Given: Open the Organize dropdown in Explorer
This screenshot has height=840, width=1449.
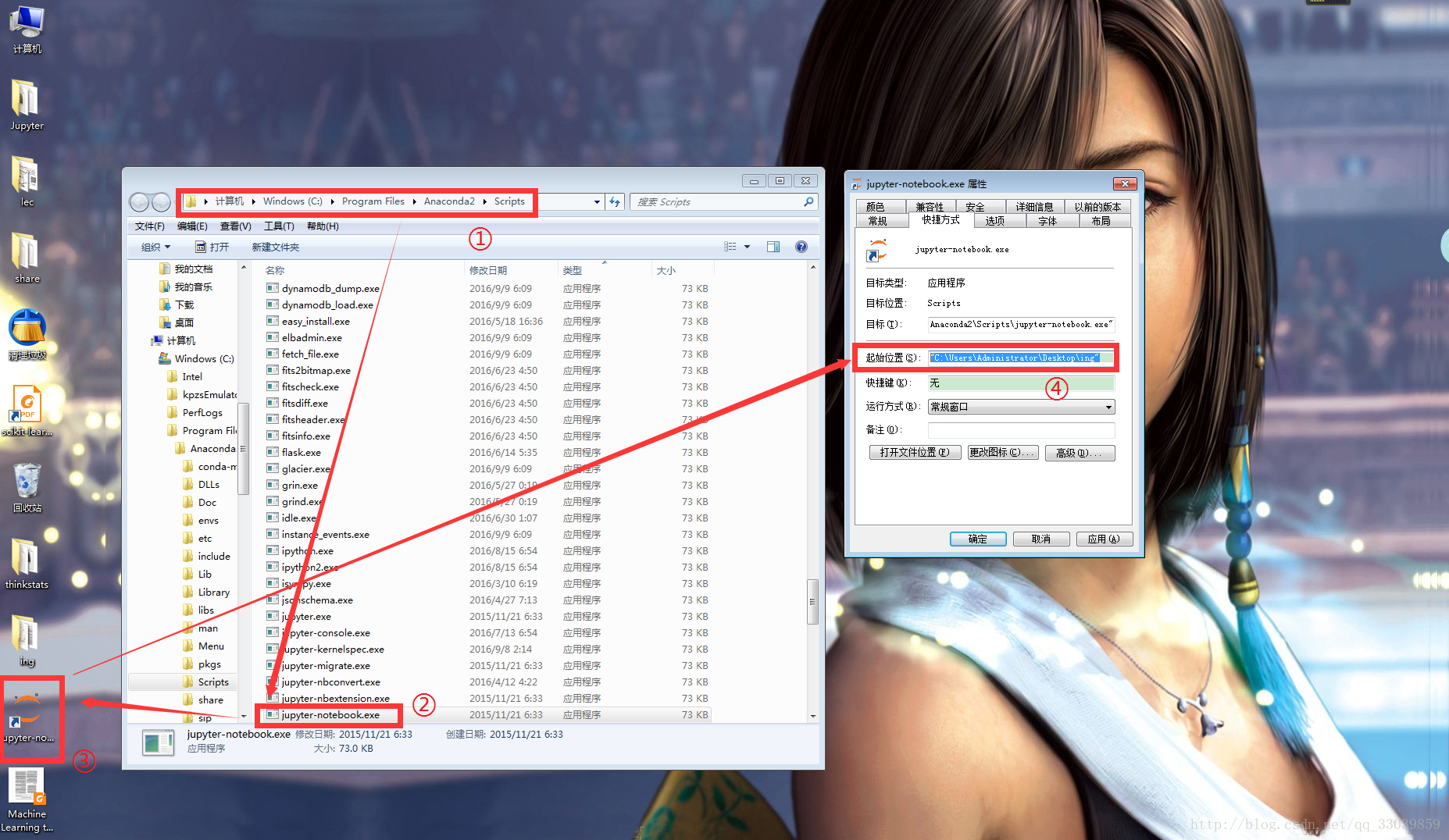Looking at the screenshot, I should [155, 247].
